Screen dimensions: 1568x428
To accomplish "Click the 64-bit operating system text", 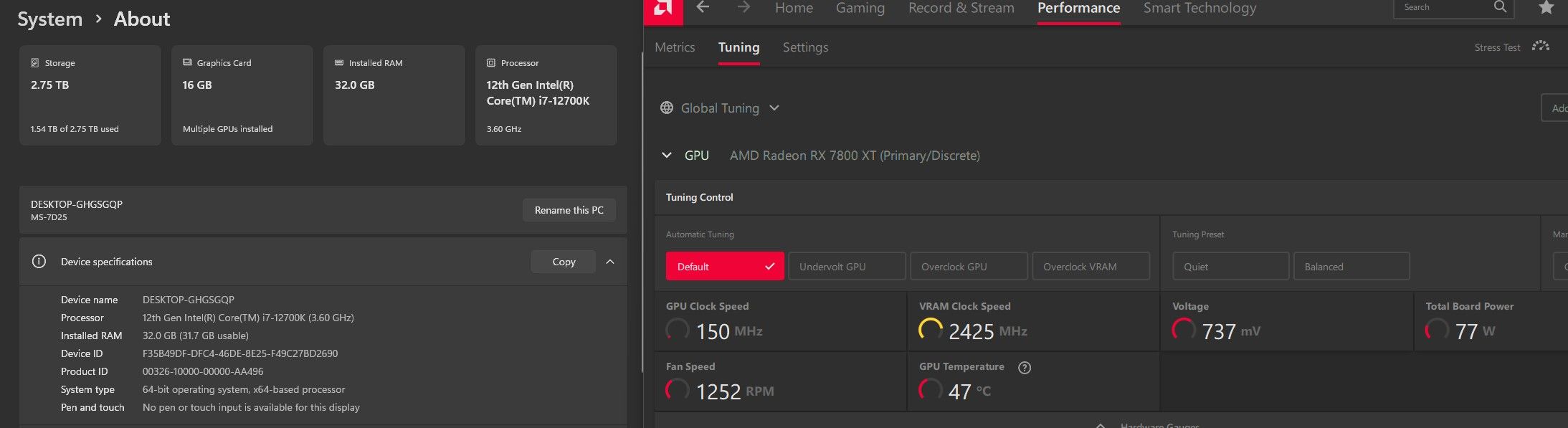I will [244, 389].
